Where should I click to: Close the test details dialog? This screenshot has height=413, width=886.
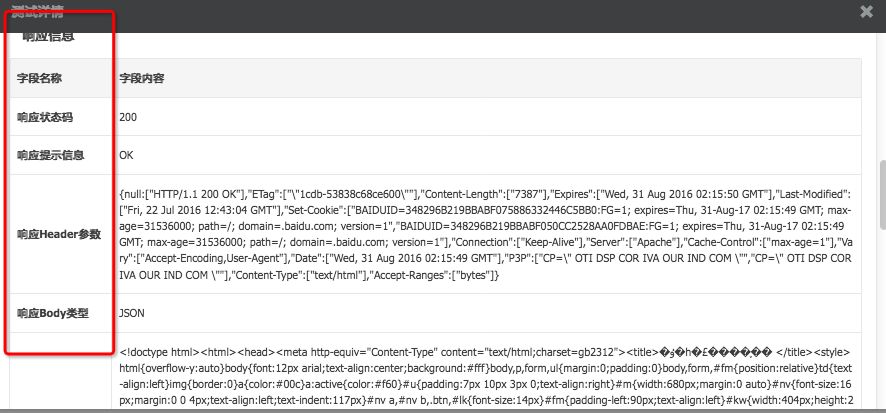pos(866,11)
